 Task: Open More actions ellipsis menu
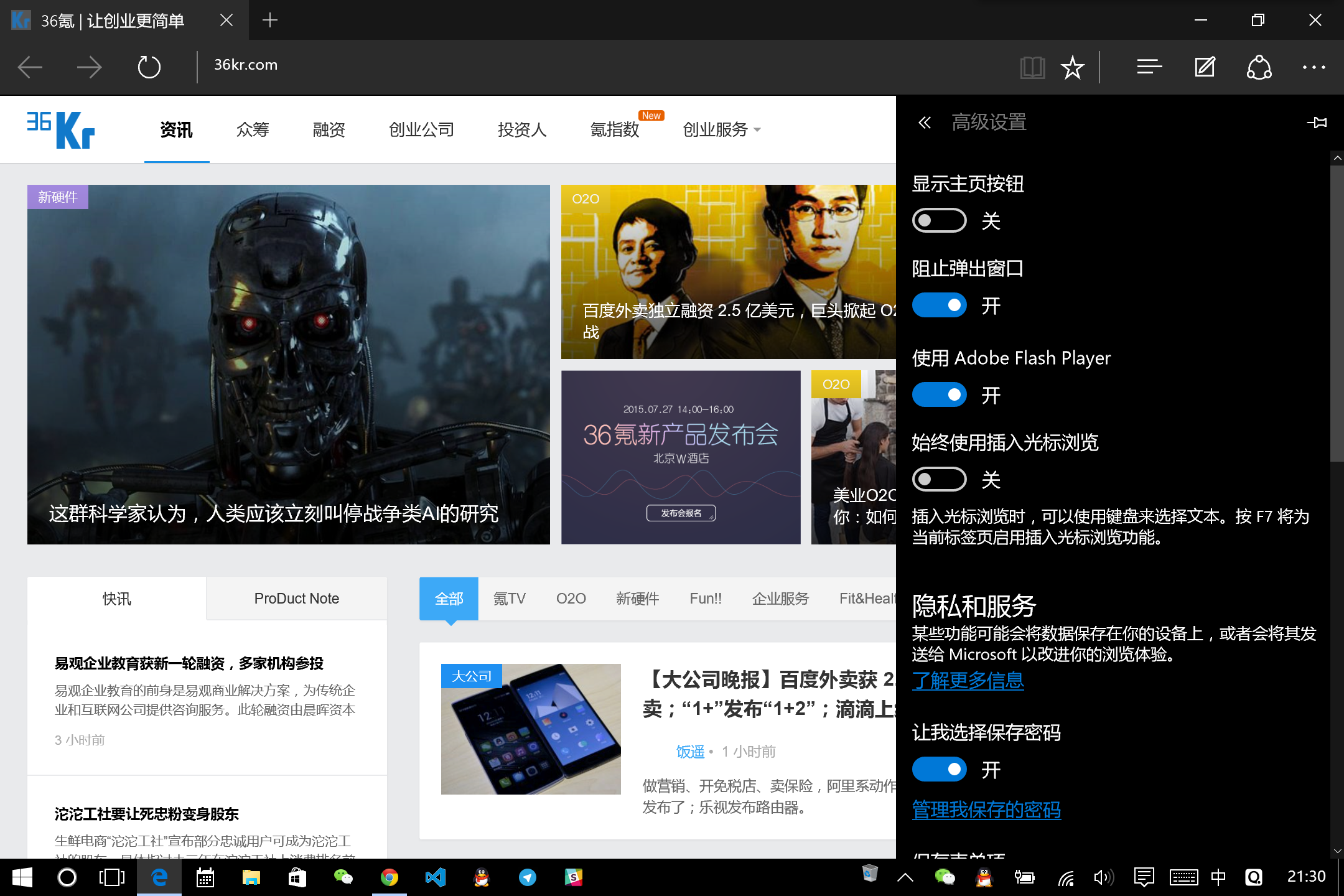point(1314,67)
